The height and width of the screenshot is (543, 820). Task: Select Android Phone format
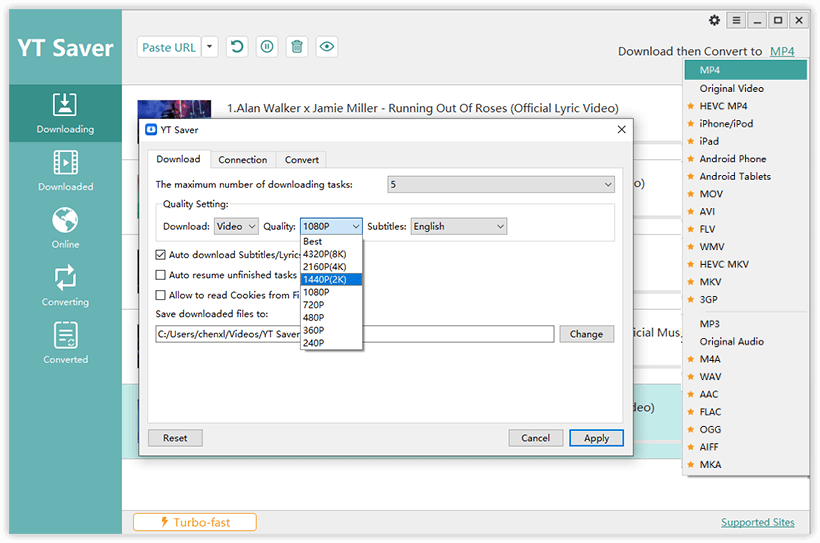(746, 159)
